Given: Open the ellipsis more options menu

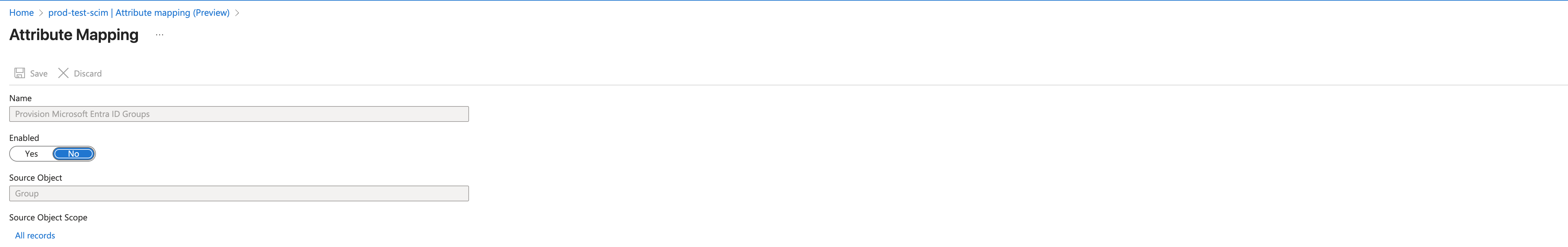Looking at the screenshot, I should (x=160, y=35).
